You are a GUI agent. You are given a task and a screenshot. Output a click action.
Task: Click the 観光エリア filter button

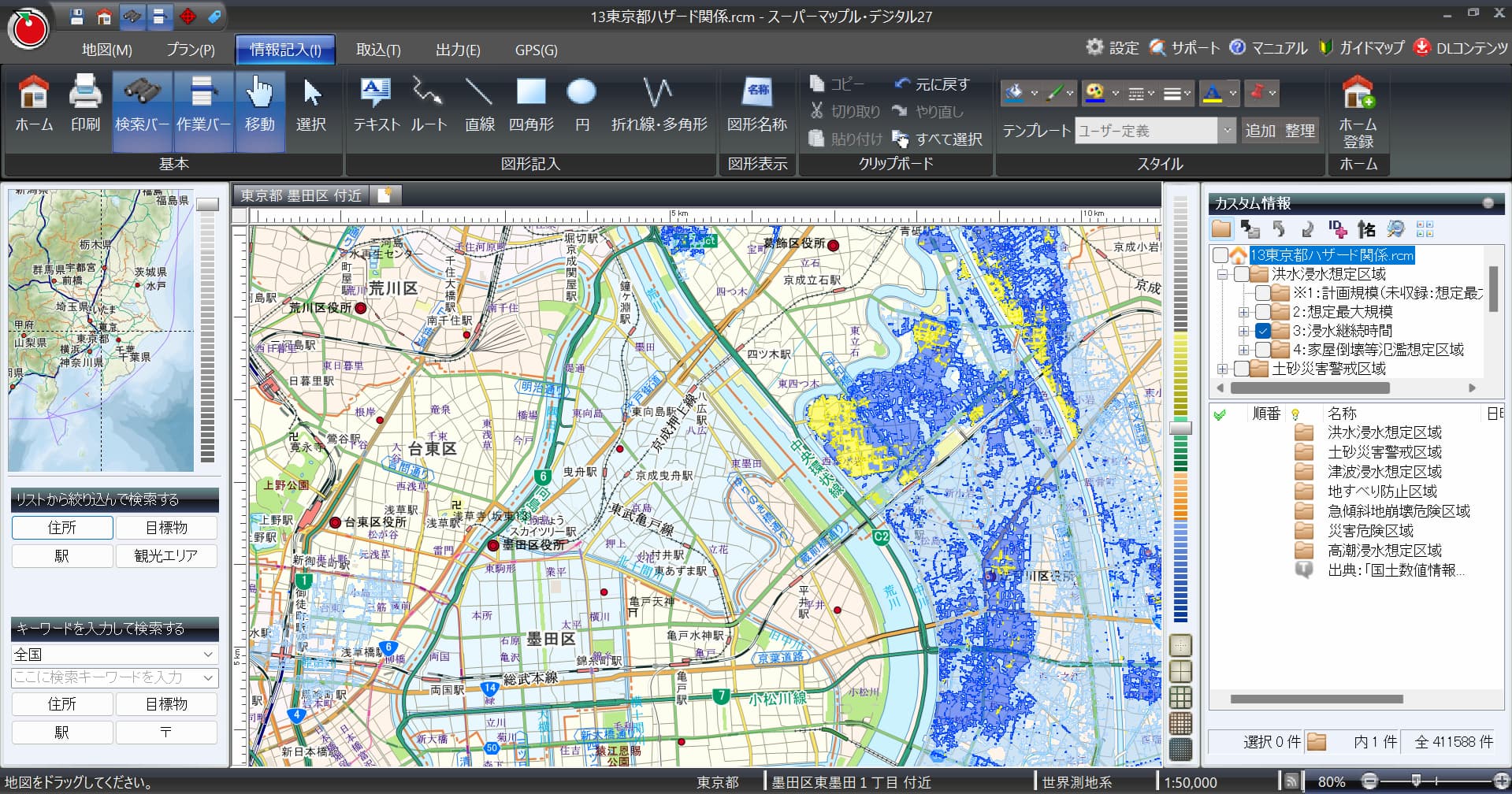[166, 555]
